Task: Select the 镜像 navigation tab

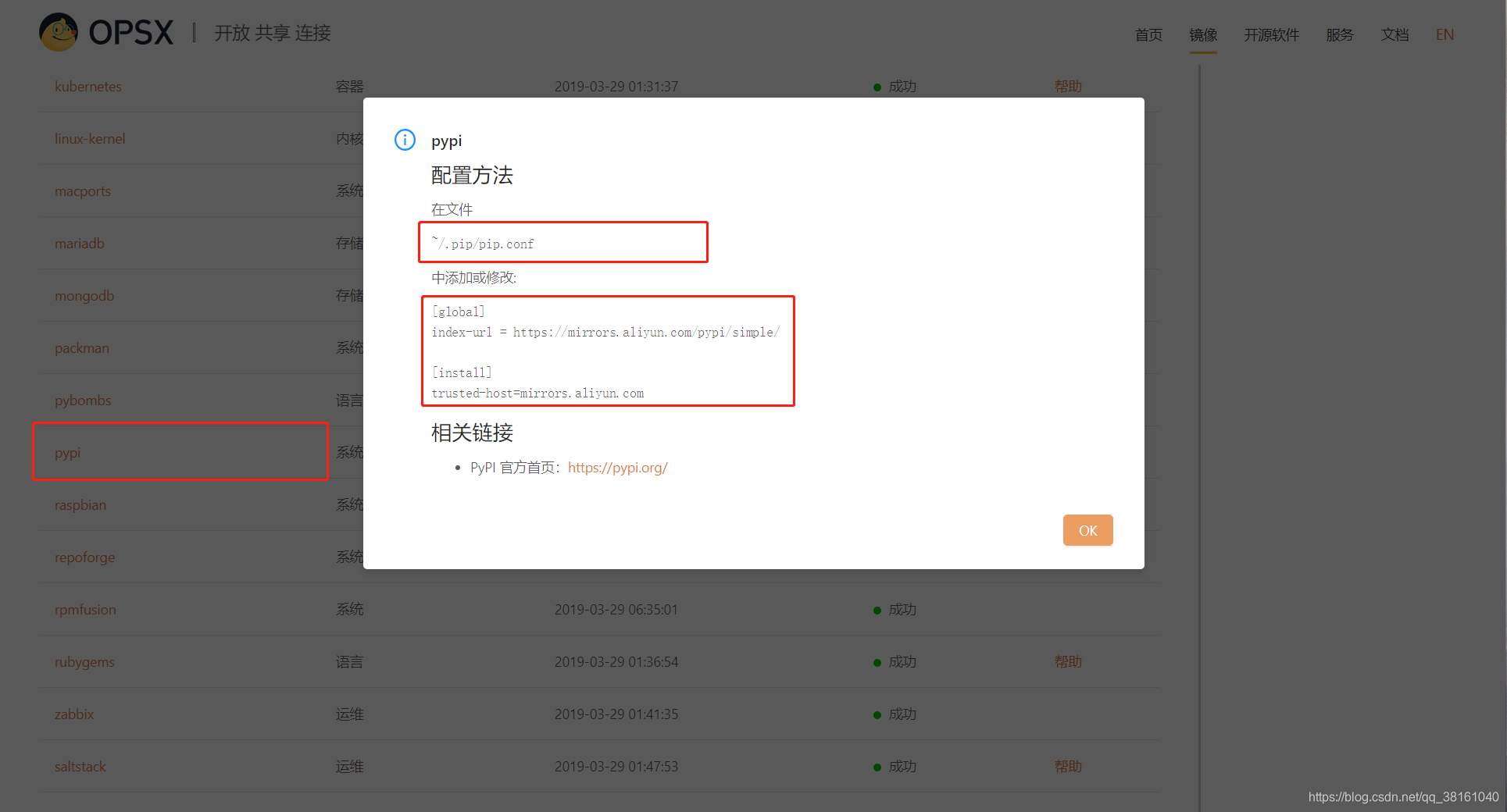Action: click(1203, 34)
